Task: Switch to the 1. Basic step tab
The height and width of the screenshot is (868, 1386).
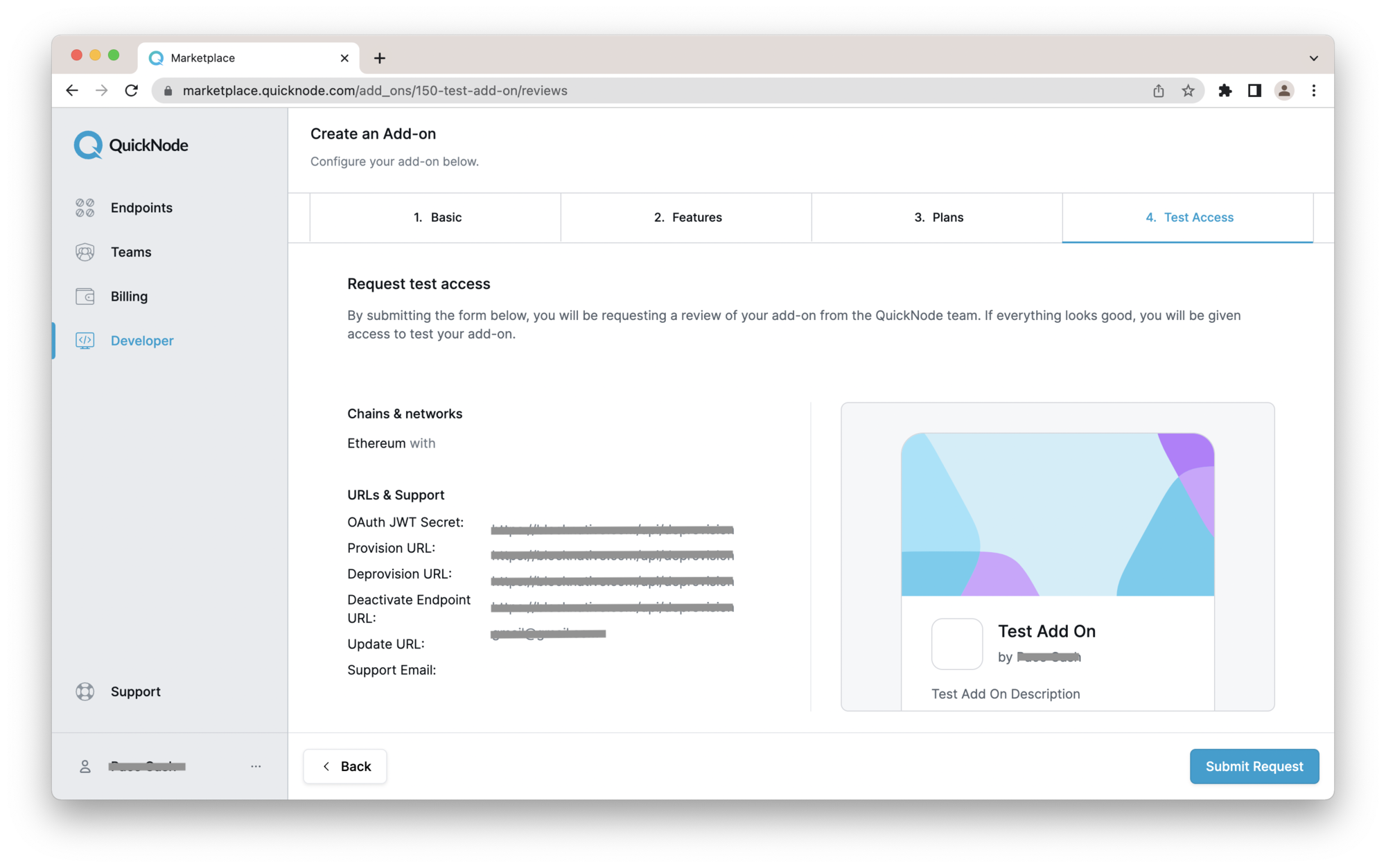Action: coord(435,218)
